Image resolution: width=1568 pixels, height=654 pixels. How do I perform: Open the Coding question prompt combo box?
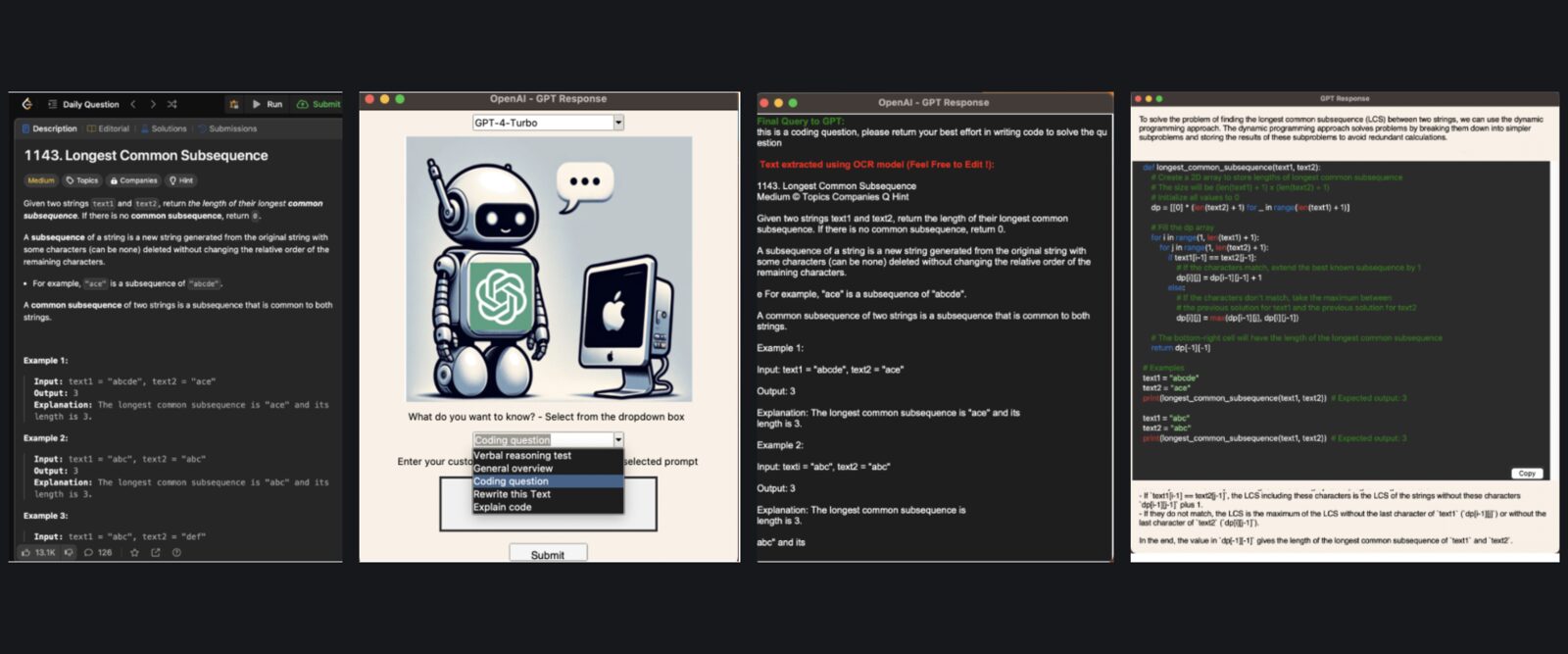coord(548,440)
